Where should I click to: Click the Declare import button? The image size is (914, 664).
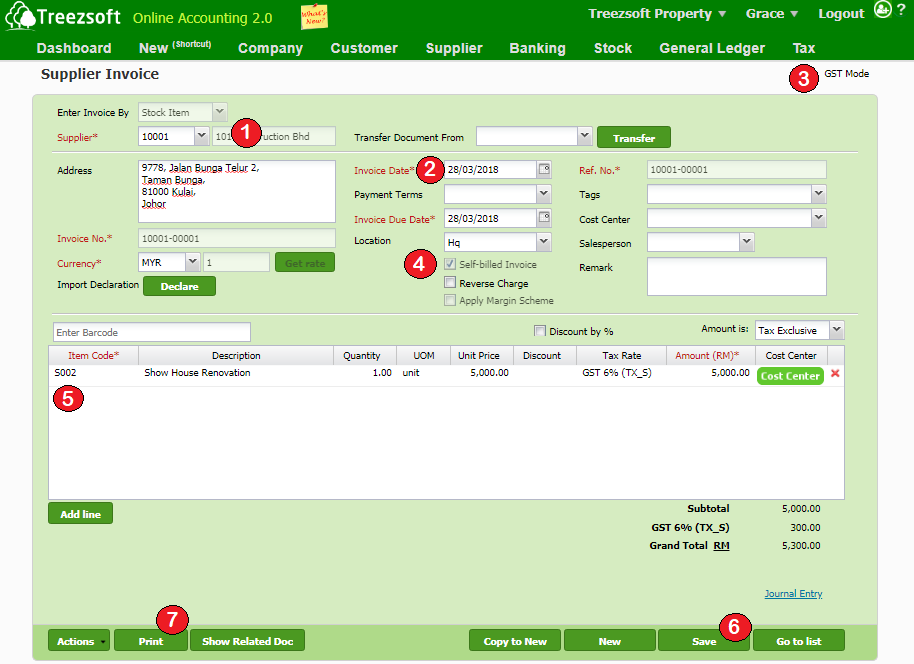180,286
